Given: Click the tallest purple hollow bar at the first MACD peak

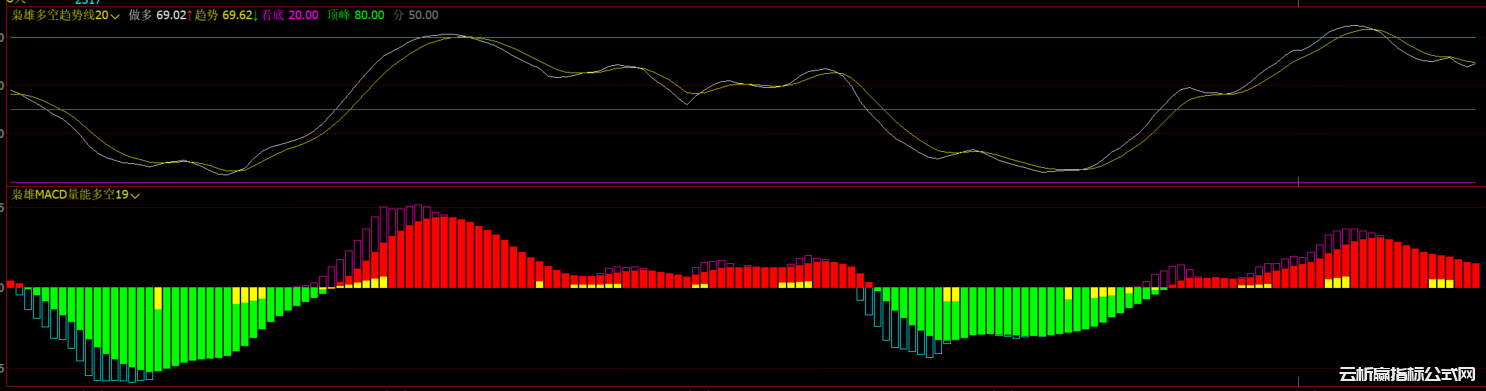Looking at the screenshot, I should click(417, 247).
